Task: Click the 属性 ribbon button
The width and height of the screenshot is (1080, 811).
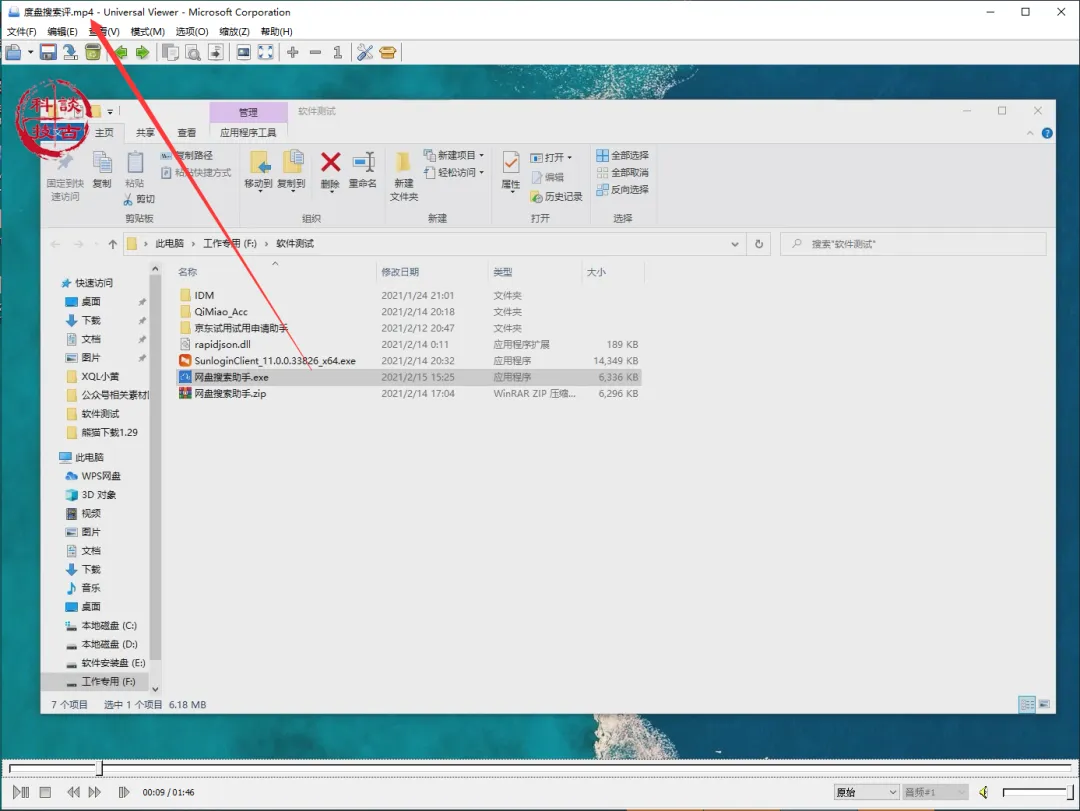Action: pyautogui.click(x=510, y=171)
